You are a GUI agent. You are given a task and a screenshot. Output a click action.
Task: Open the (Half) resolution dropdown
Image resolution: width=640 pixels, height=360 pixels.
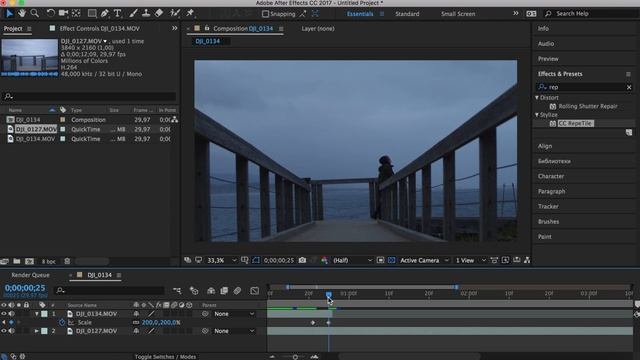352,260
